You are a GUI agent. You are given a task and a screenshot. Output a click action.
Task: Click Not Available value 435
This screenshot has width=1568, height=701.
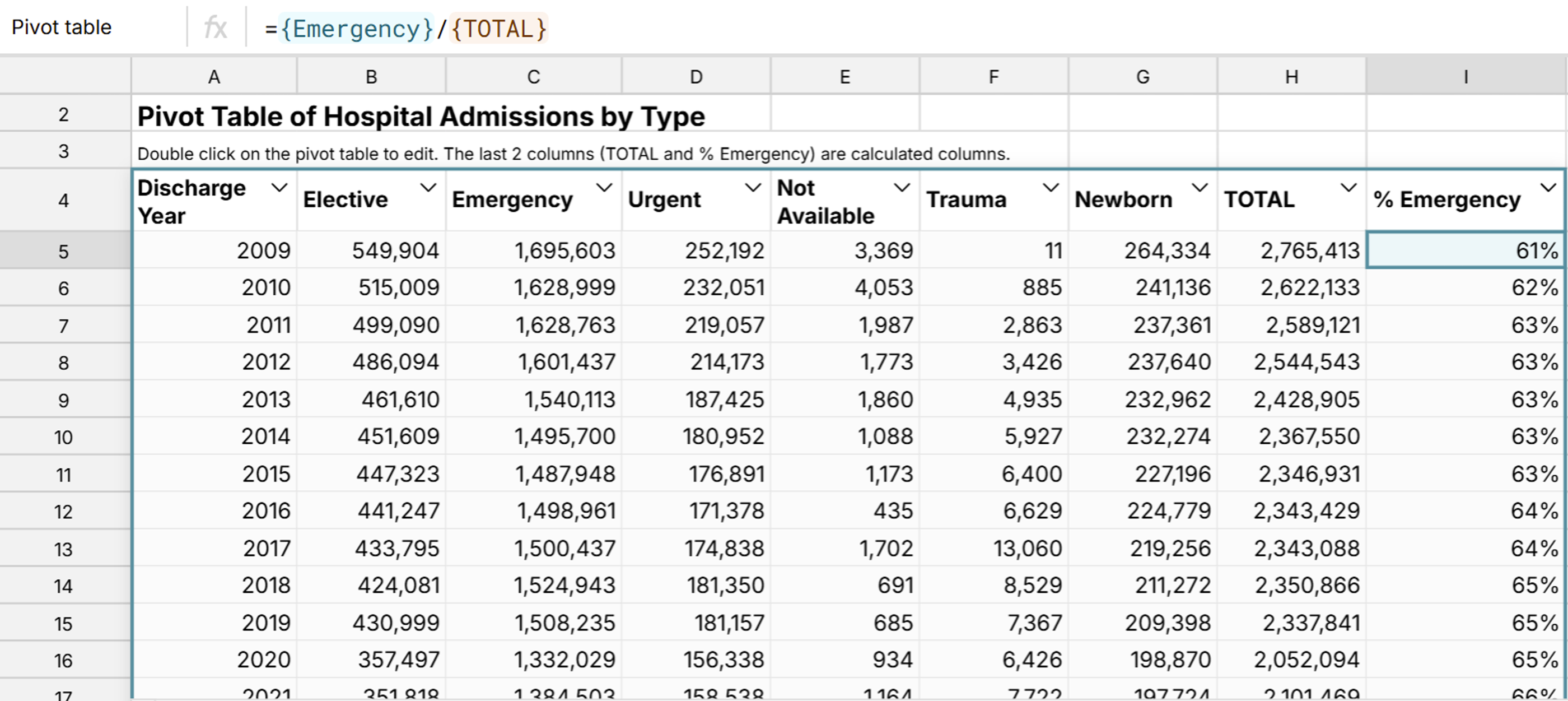pos(845,510)
